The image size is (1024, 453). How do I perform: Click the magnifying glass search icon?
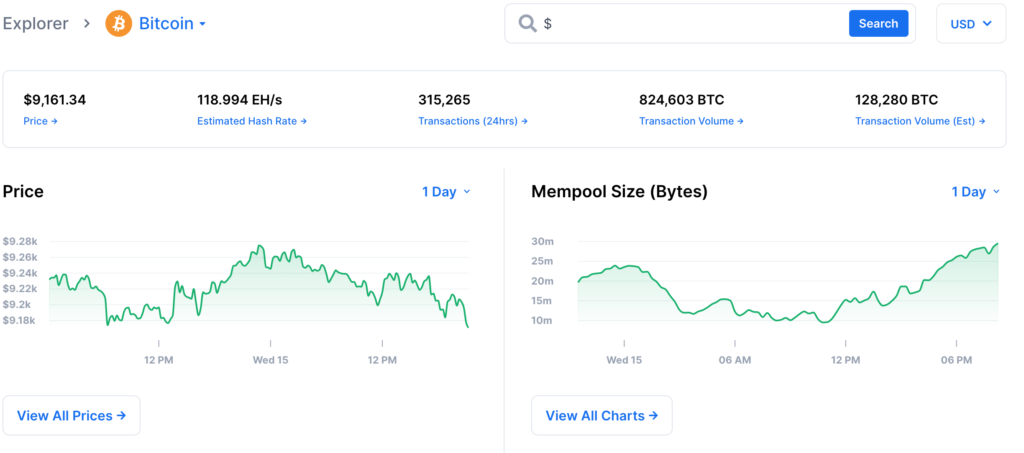point(527,23)
